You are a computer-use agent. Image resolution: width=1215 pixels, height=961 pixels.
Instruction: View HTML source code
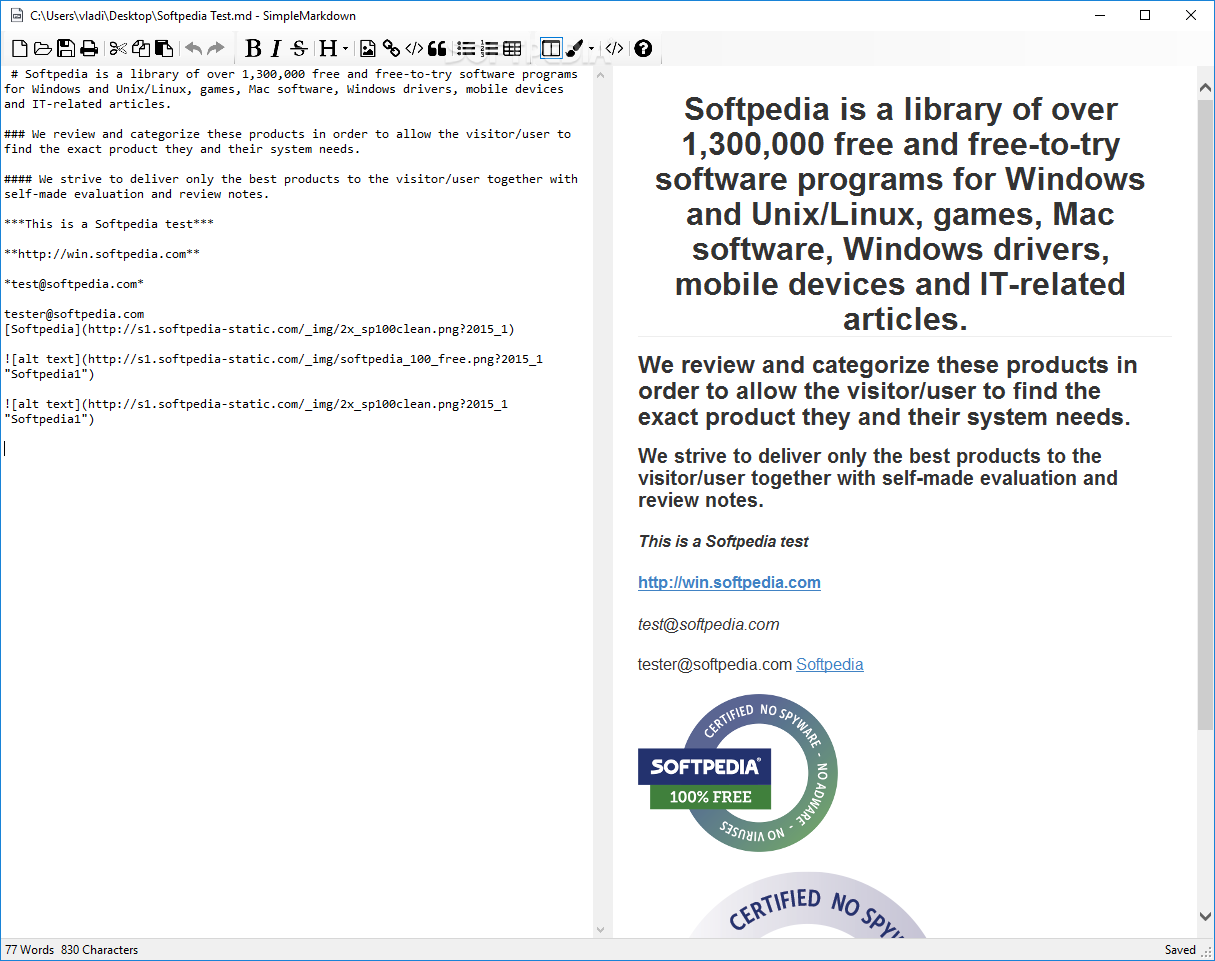point(615,48)
